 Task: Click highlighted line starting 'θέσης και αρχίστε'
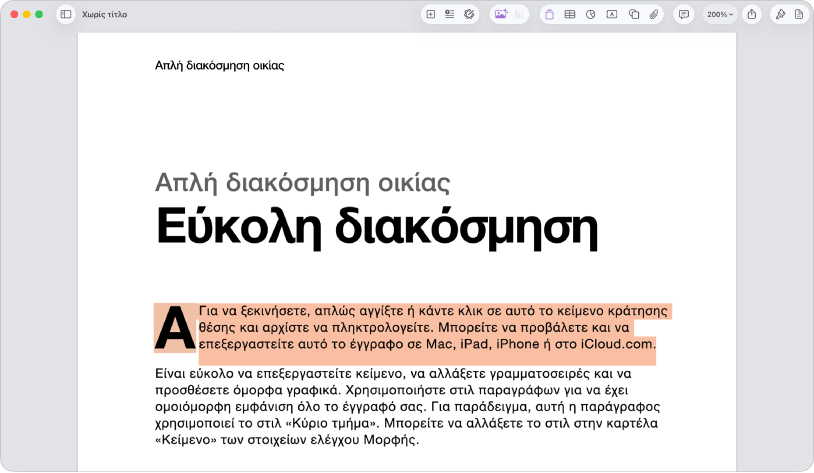[414, 328]
